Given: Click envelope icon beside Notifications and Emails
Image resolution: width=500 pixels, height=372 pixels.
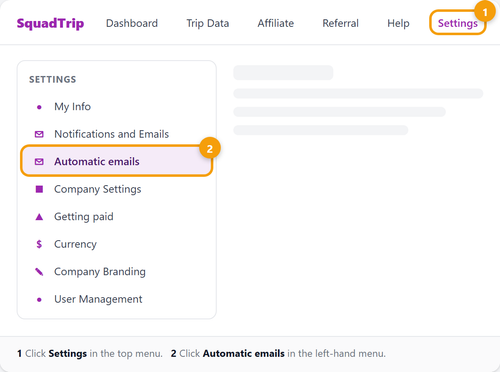Looking at the screenshot, I should pyautogui.click(x=39, y=134).
